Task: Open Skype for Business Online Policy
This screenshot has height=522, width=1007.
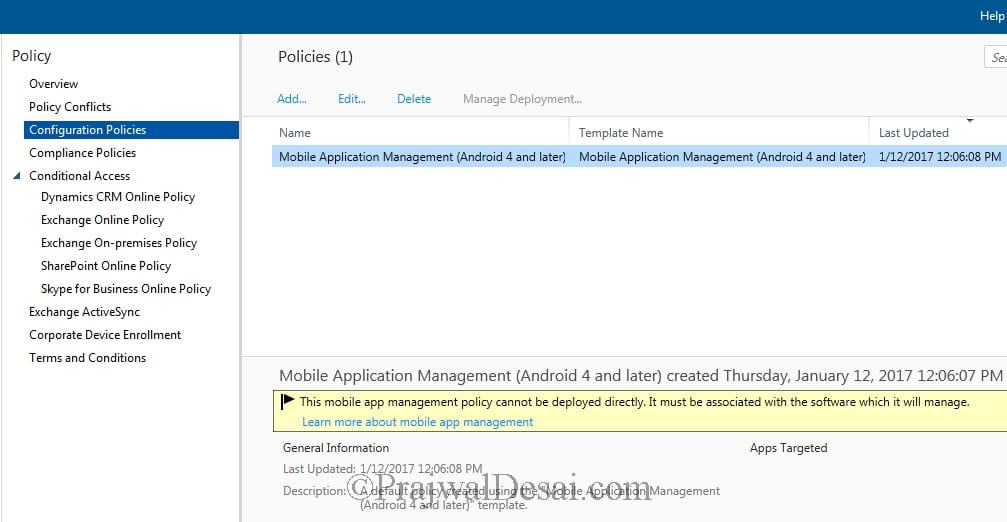Action: coord(126,289)
